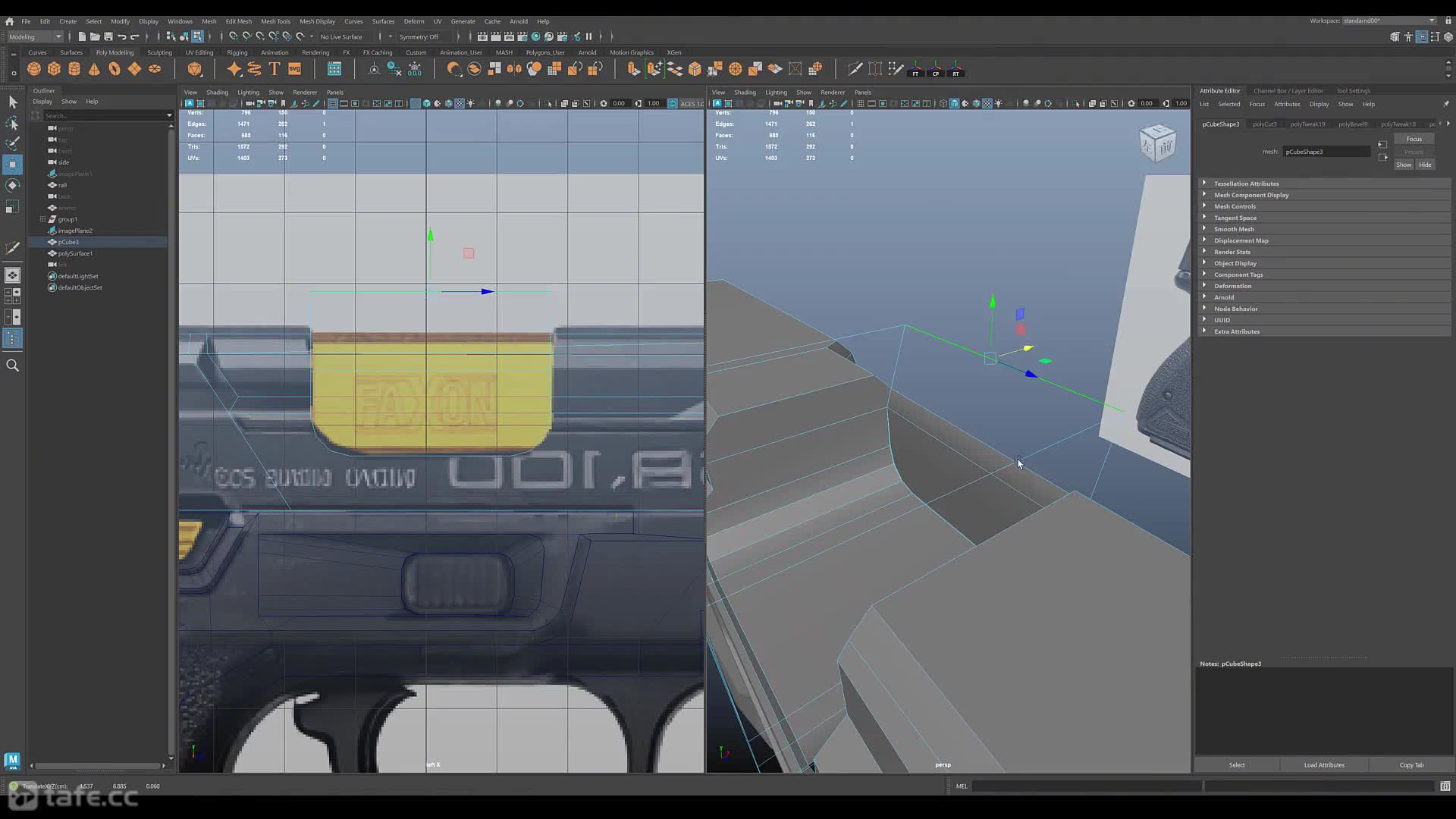The image size is (1456, 819).
Task: Toggle the pin icon in Attribute Editor
Action: (x=1445, y=104)
